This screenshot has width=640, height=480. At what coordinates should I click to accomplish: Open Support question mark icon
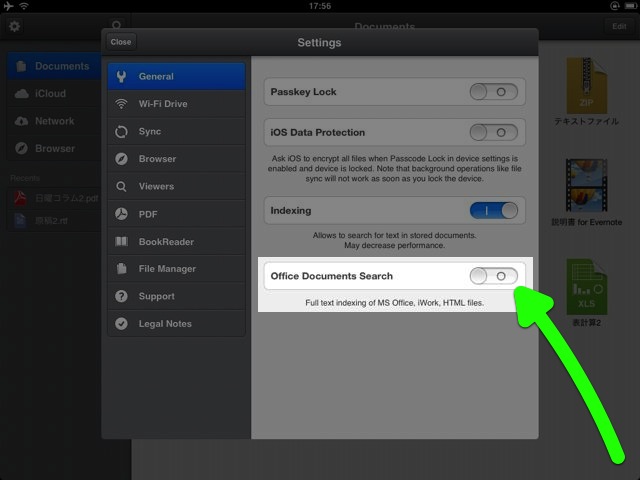click(x=121, y=296)
